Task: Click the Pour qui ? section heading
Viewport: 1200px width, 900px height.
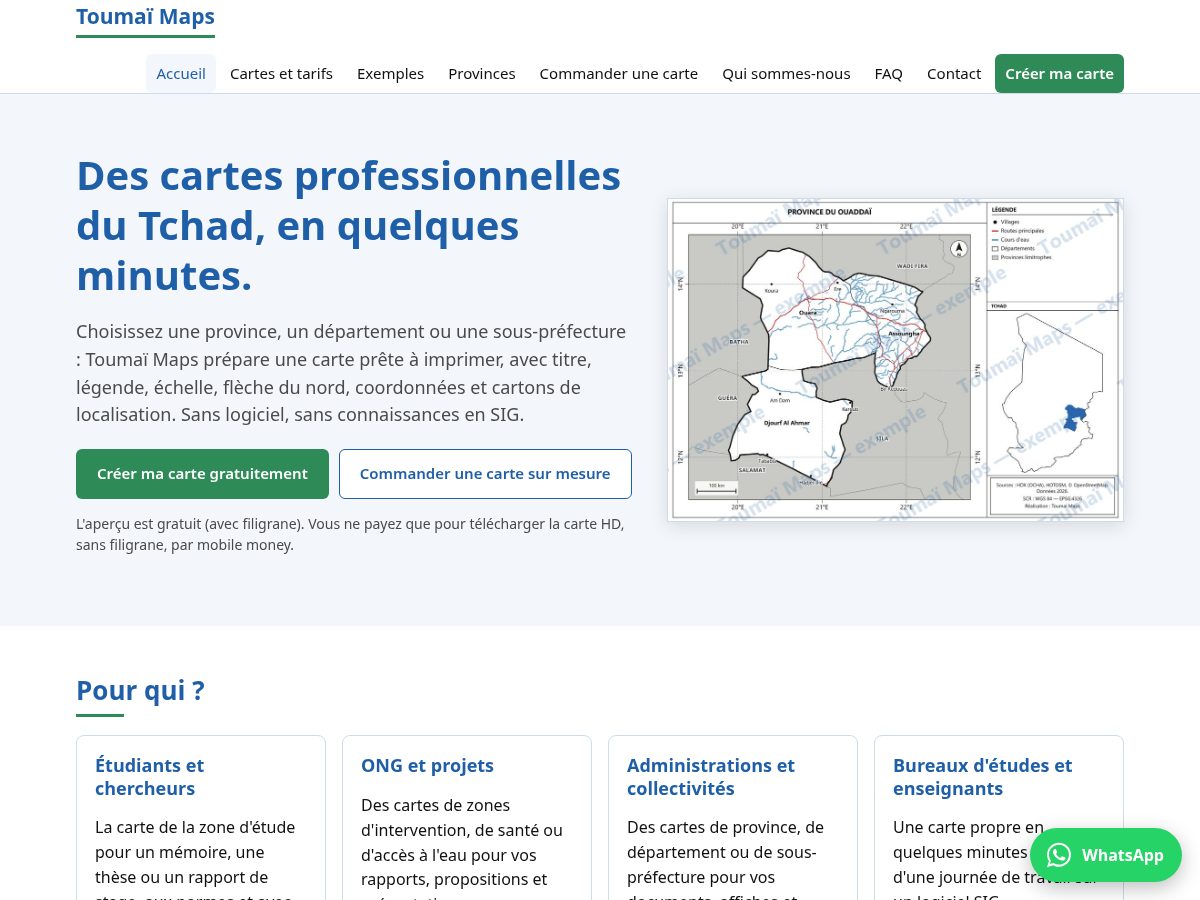Action: [x=140, y=691]
